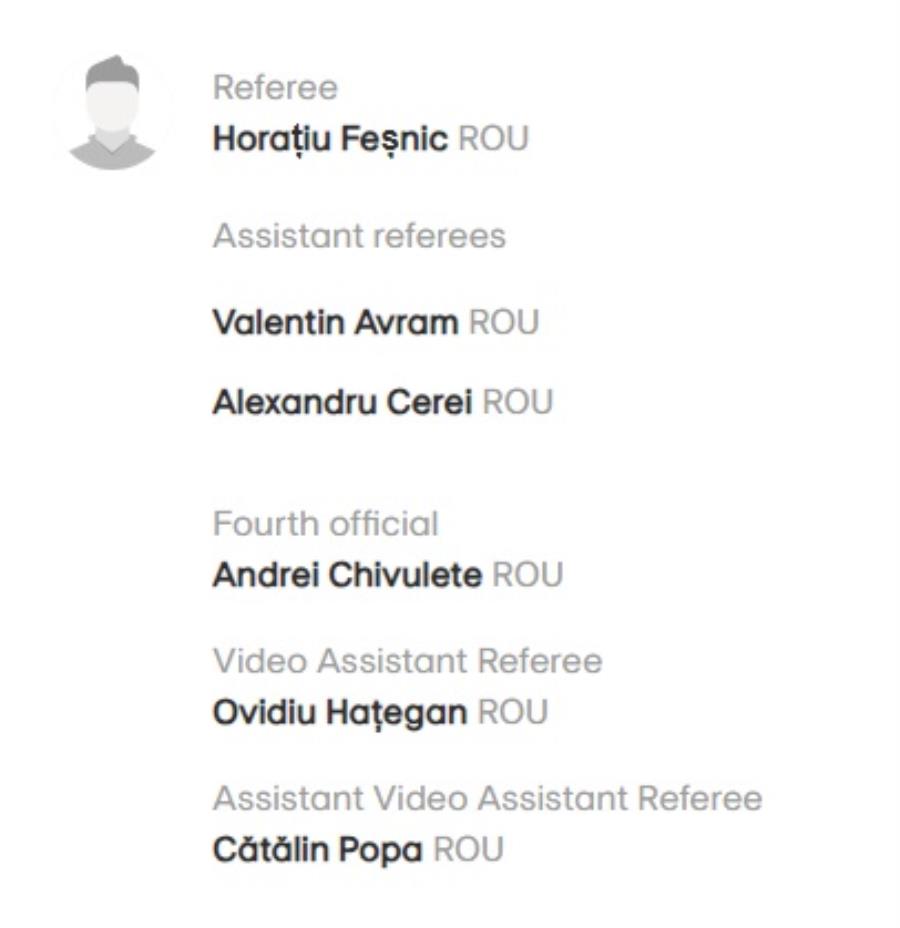Select VAR Ovidiu Hațegan's name
900x928 pixels.
340,714
